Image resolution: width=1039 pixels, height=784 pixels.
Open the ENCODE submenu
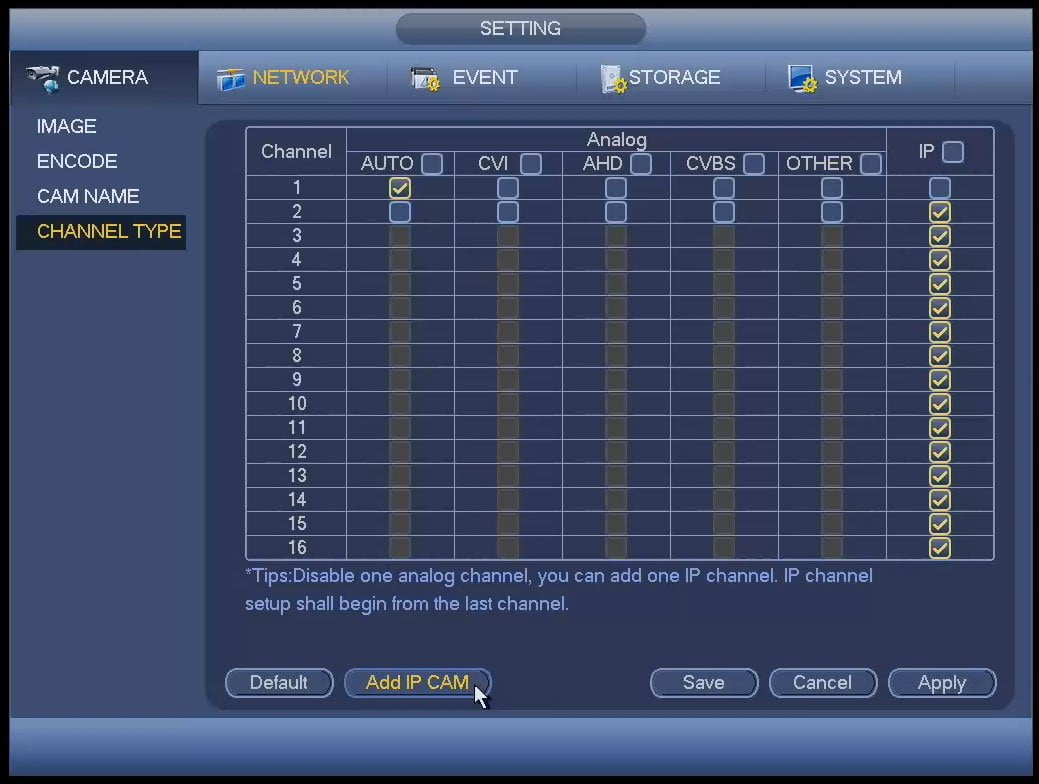click(77, 161)
